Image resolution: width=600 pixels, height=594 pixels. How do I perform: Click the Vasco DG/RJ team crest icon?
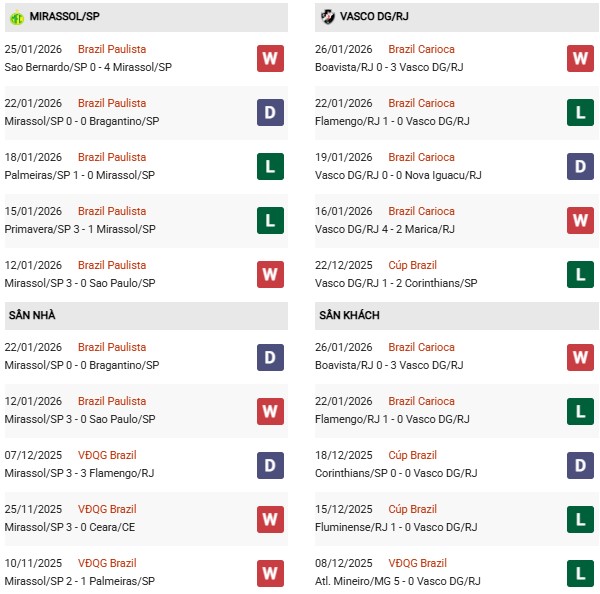point(328,16)
